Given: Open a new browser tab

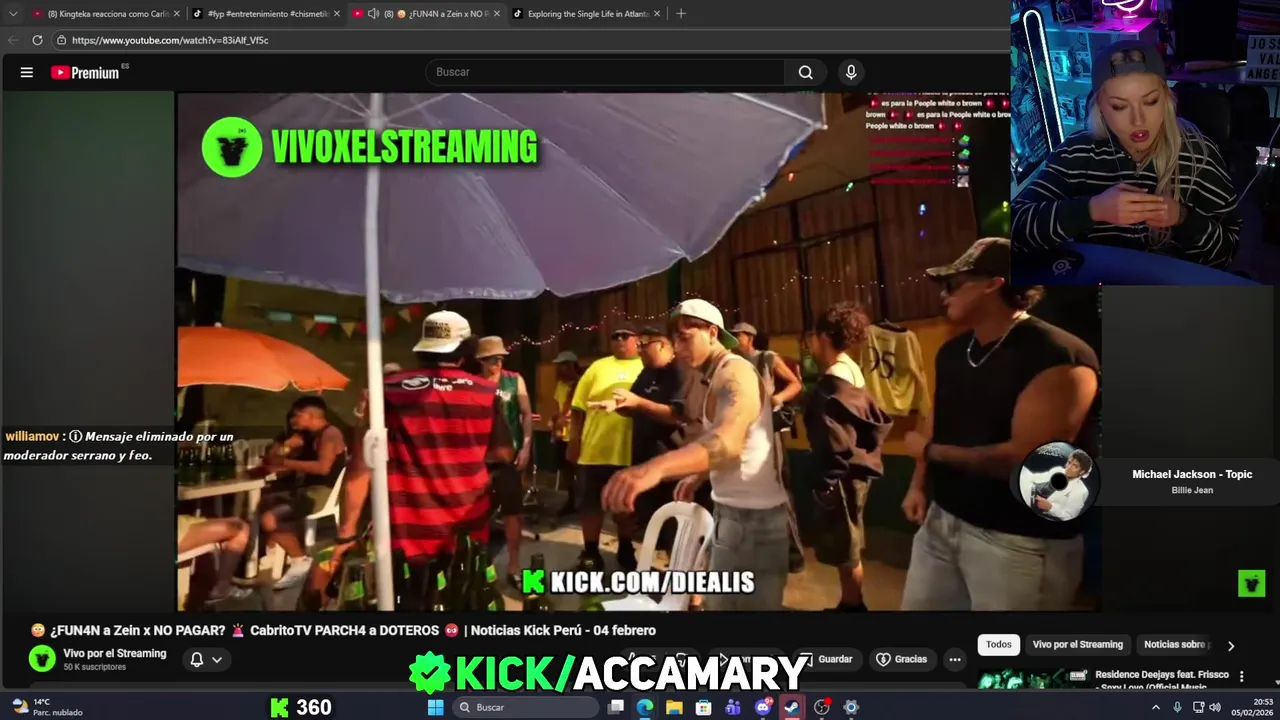Looking at the screenshot, I should pos(681,14).
